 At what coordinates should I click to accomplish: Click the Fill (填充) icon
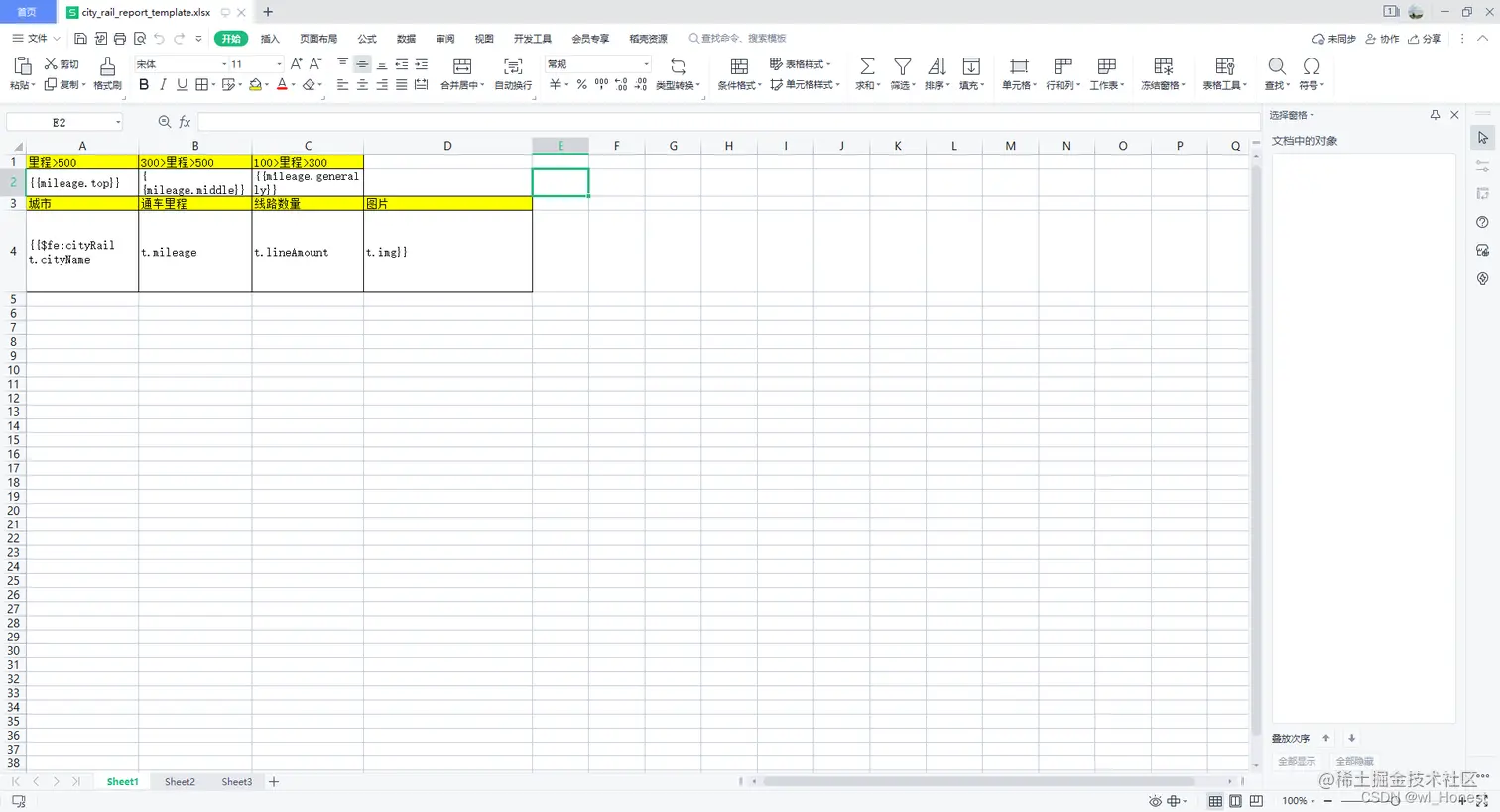tap(971, 66)
